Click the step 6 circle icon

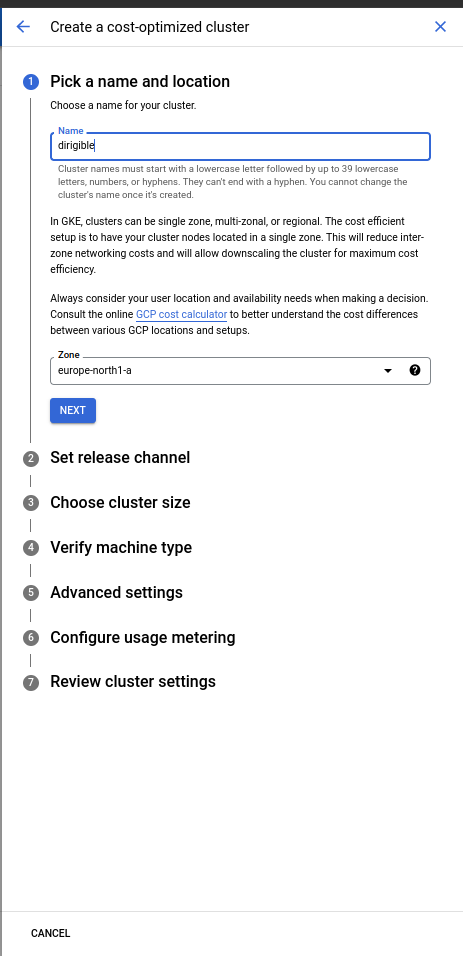pos(31,638)
